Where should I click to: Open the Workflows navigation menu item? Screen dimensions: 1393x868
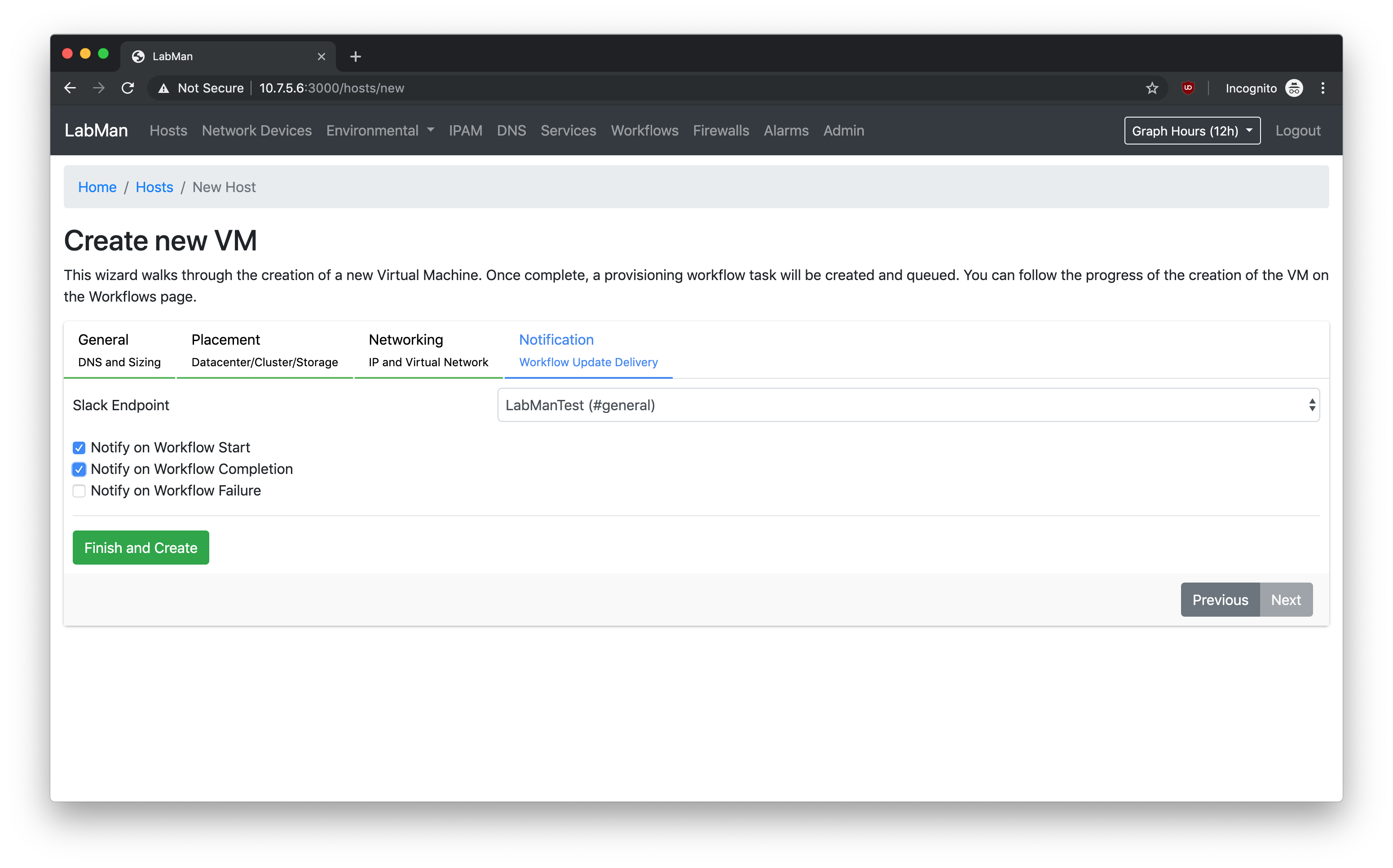pyautogui.click(x=644, y=131)
